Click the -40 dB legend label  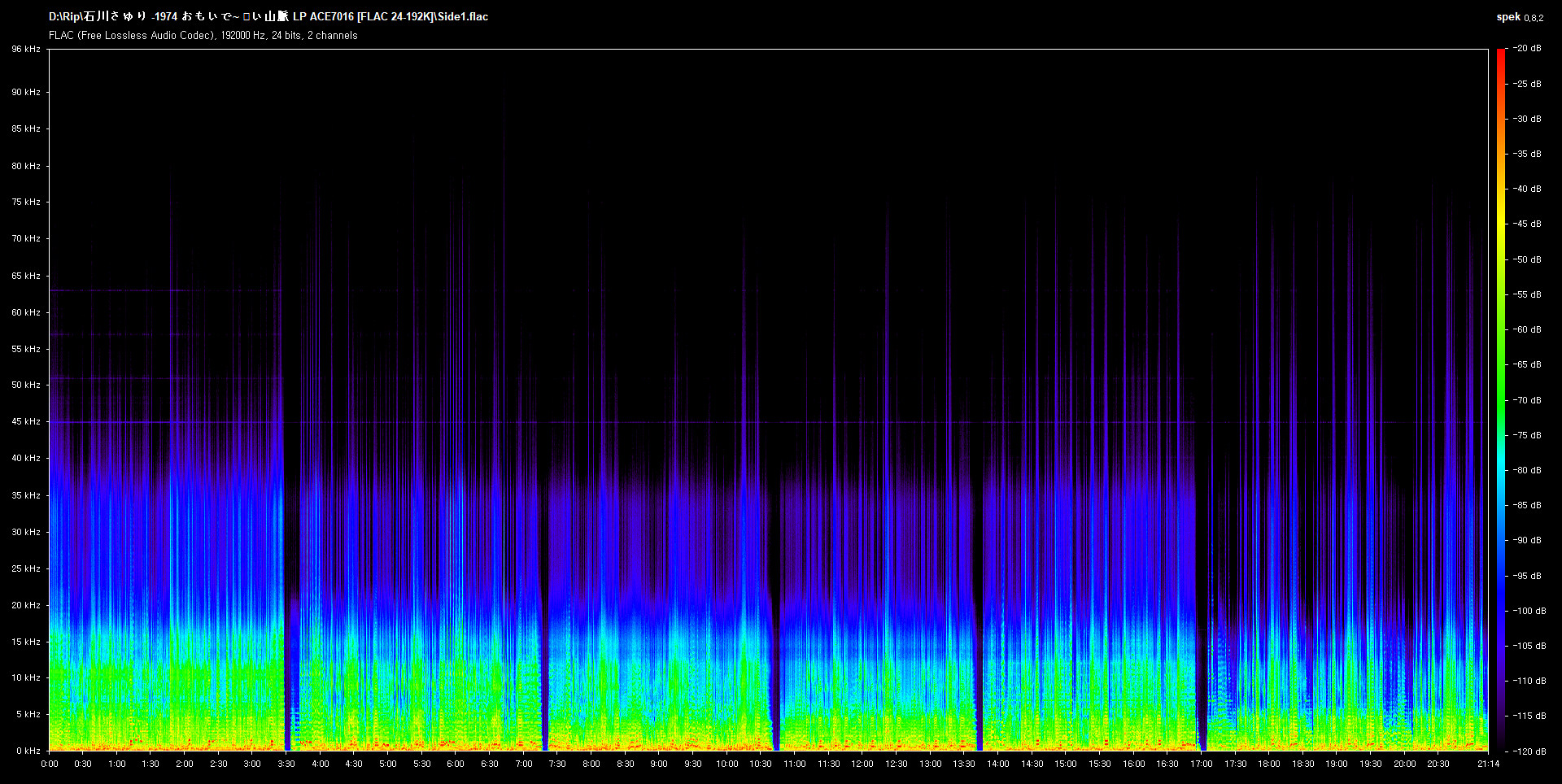point(1527,189)
